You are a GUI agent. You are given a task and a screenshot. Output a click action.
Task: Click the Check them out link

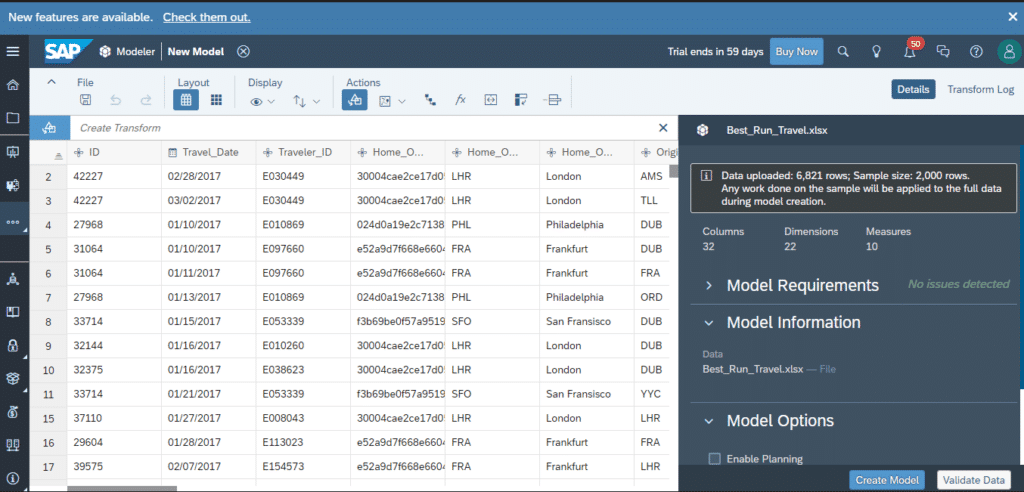206,17
